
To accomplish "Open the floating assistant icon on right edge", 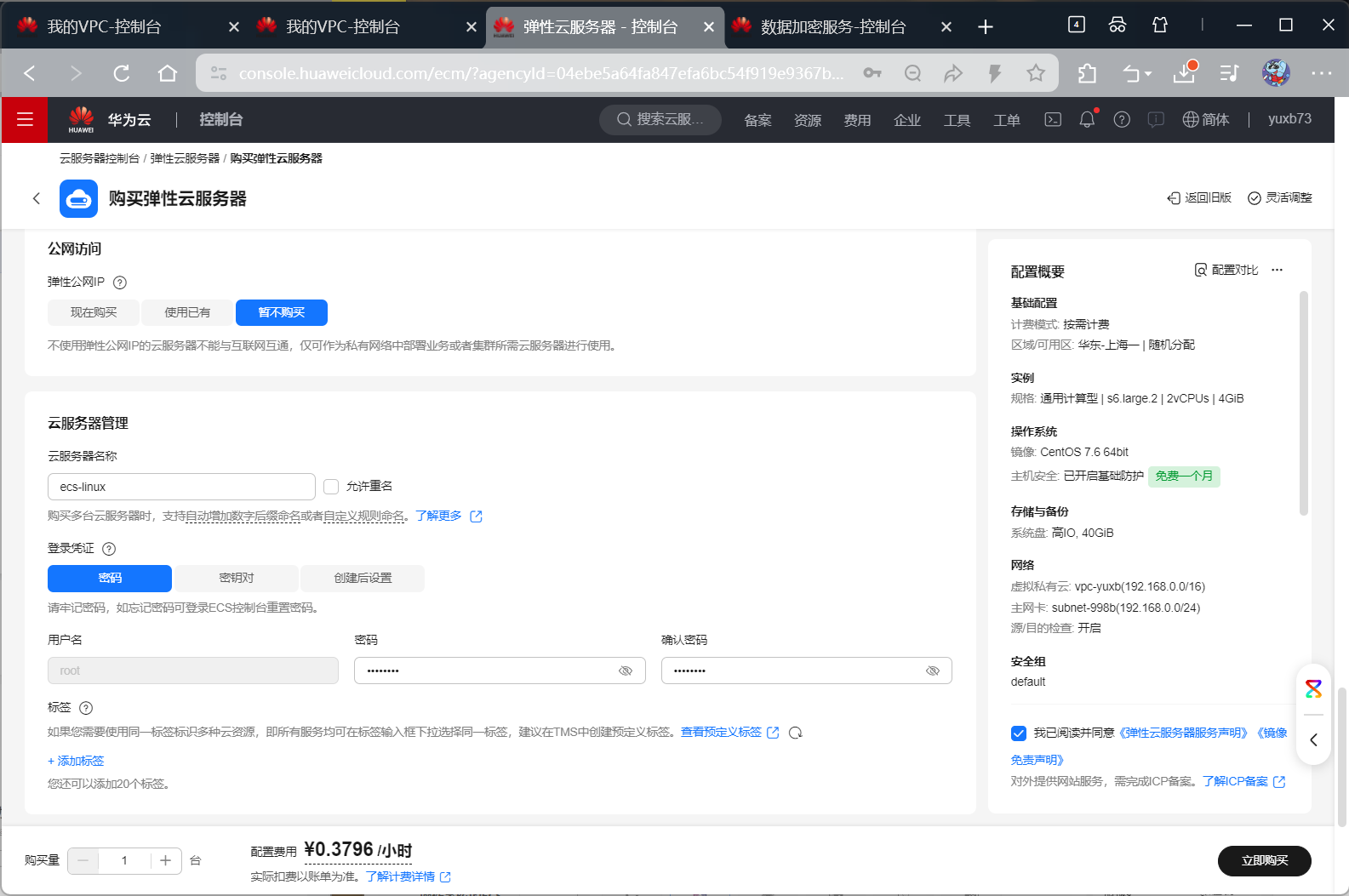I will point(1314,688).
